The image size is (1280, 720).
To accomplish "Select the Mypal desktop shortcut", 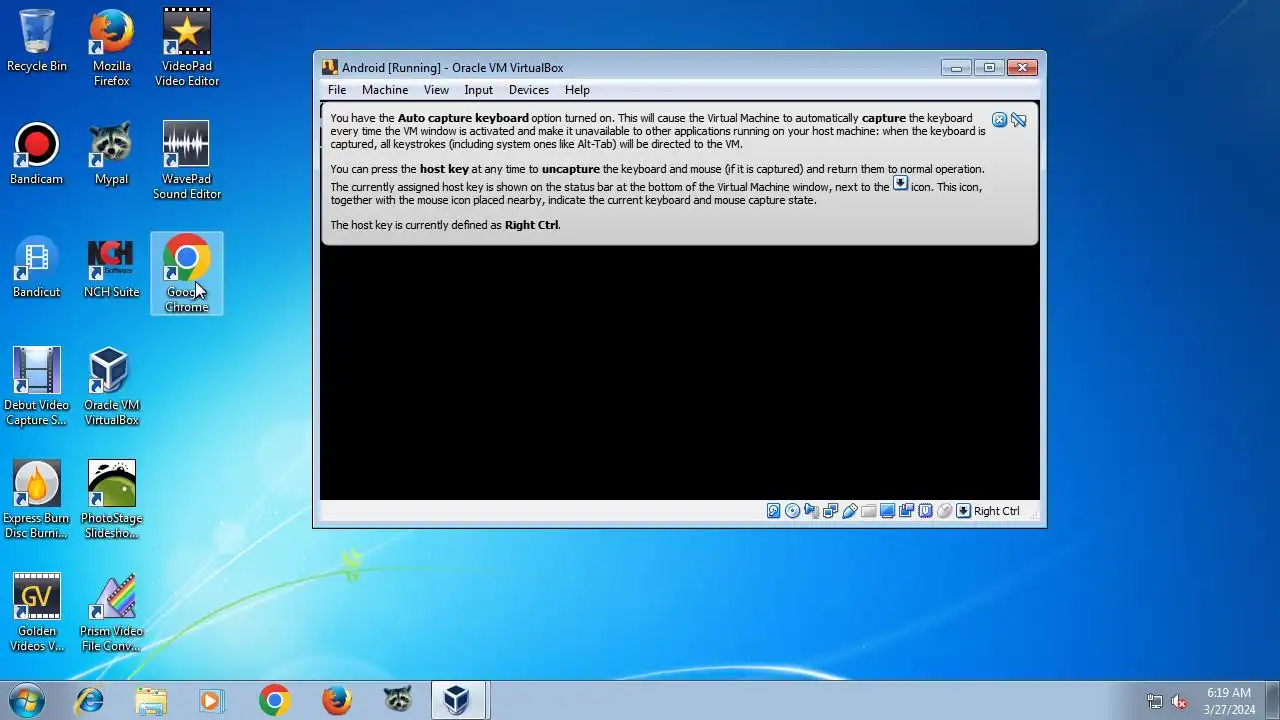I will coord(112,155).
